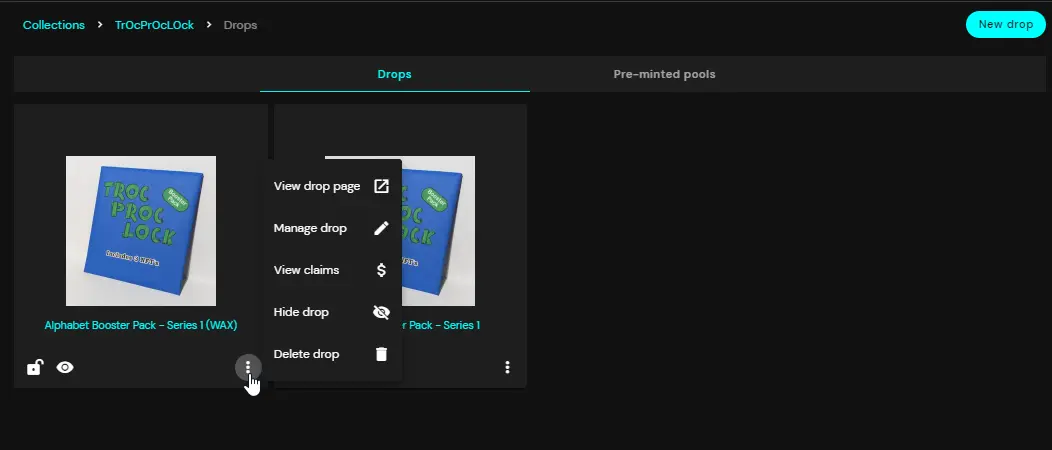1052x450 pixels.
Task: Click the Drops breadcrumb text
Action: pos(240,25)
